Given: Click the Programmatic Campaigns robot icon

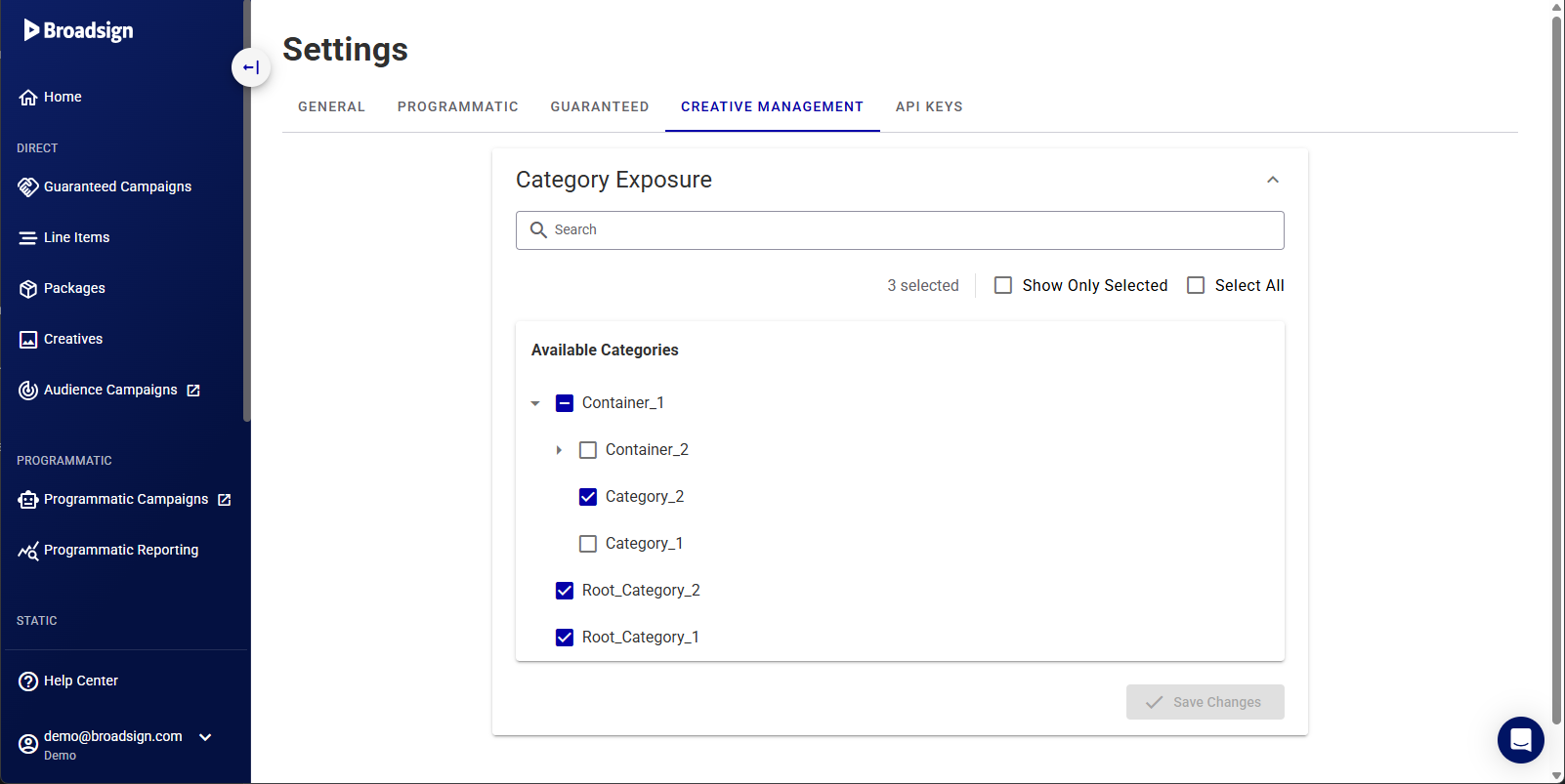Looking at the screenshot, I should click(x=28, y=499).
